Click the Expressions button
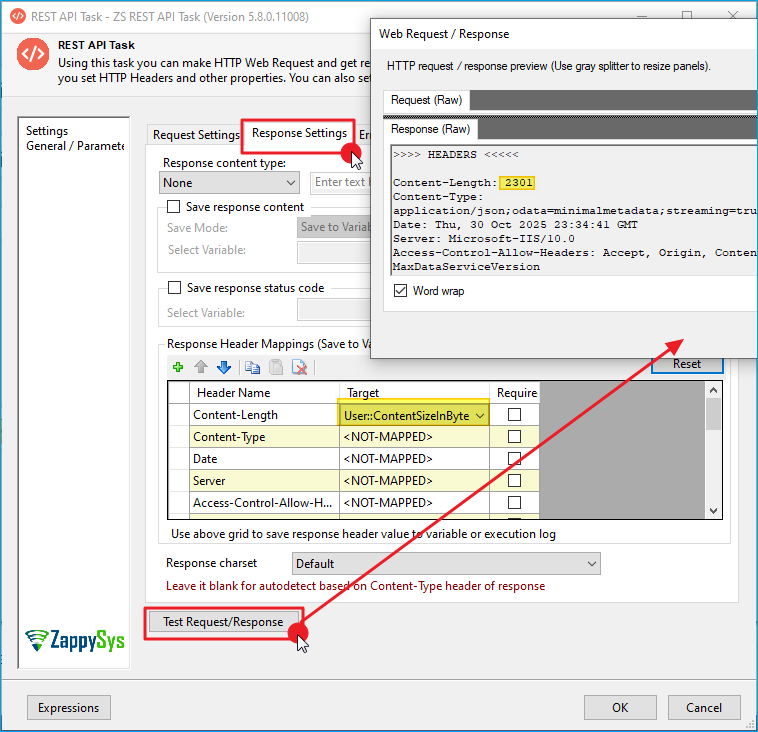 point(69,708)
